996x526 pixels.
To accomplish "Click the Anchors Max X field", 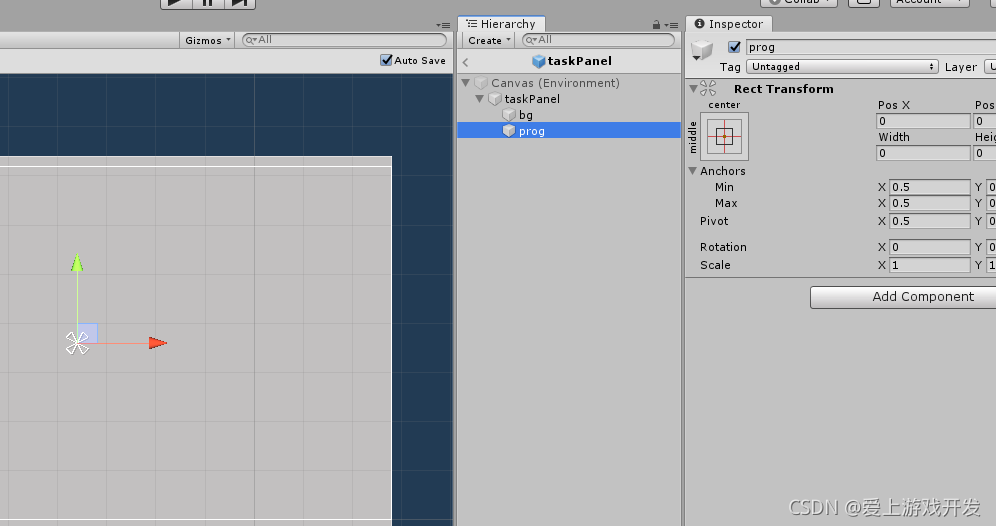I will click(x=930, y=203).
